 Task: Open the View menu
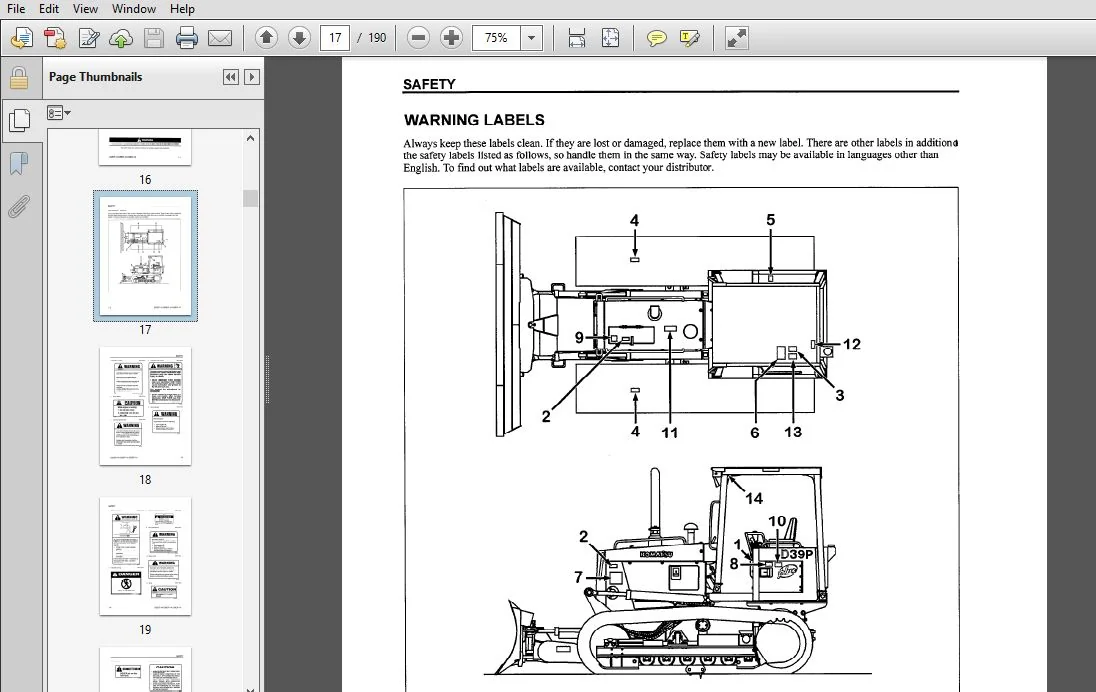click(85, 8)
